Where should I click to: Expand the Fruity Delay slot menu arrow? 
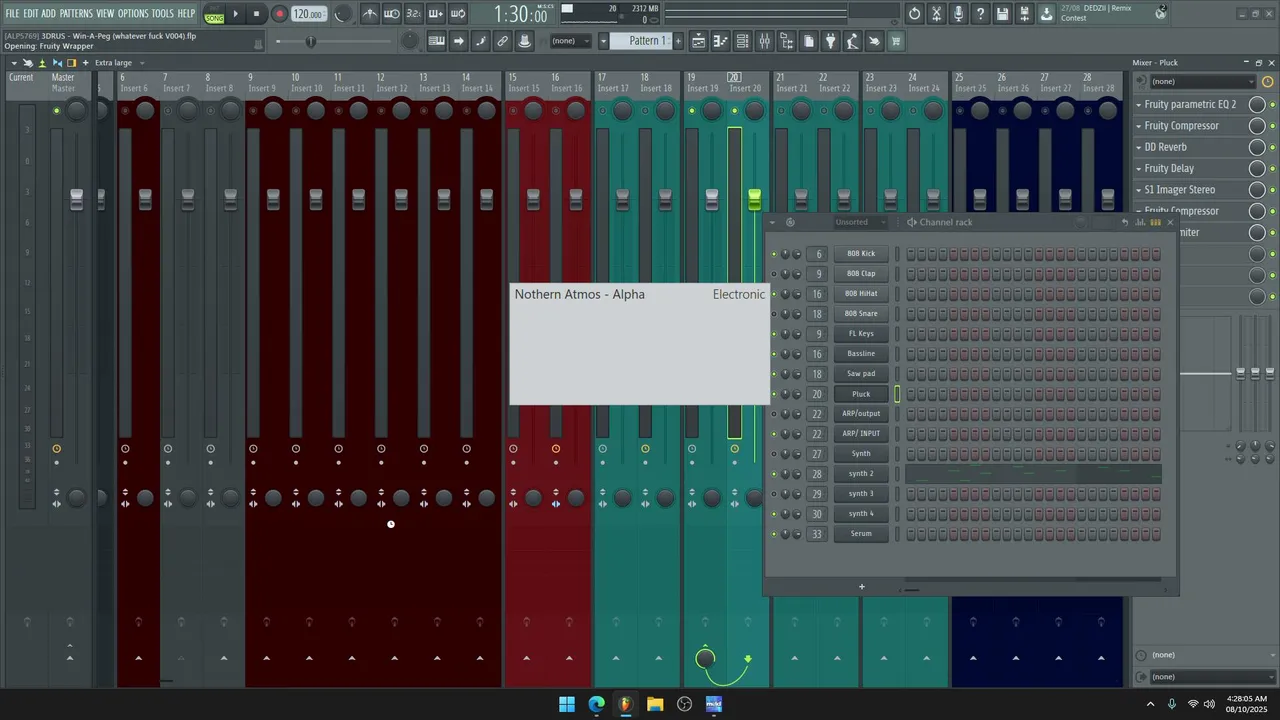coord(1139,168)
